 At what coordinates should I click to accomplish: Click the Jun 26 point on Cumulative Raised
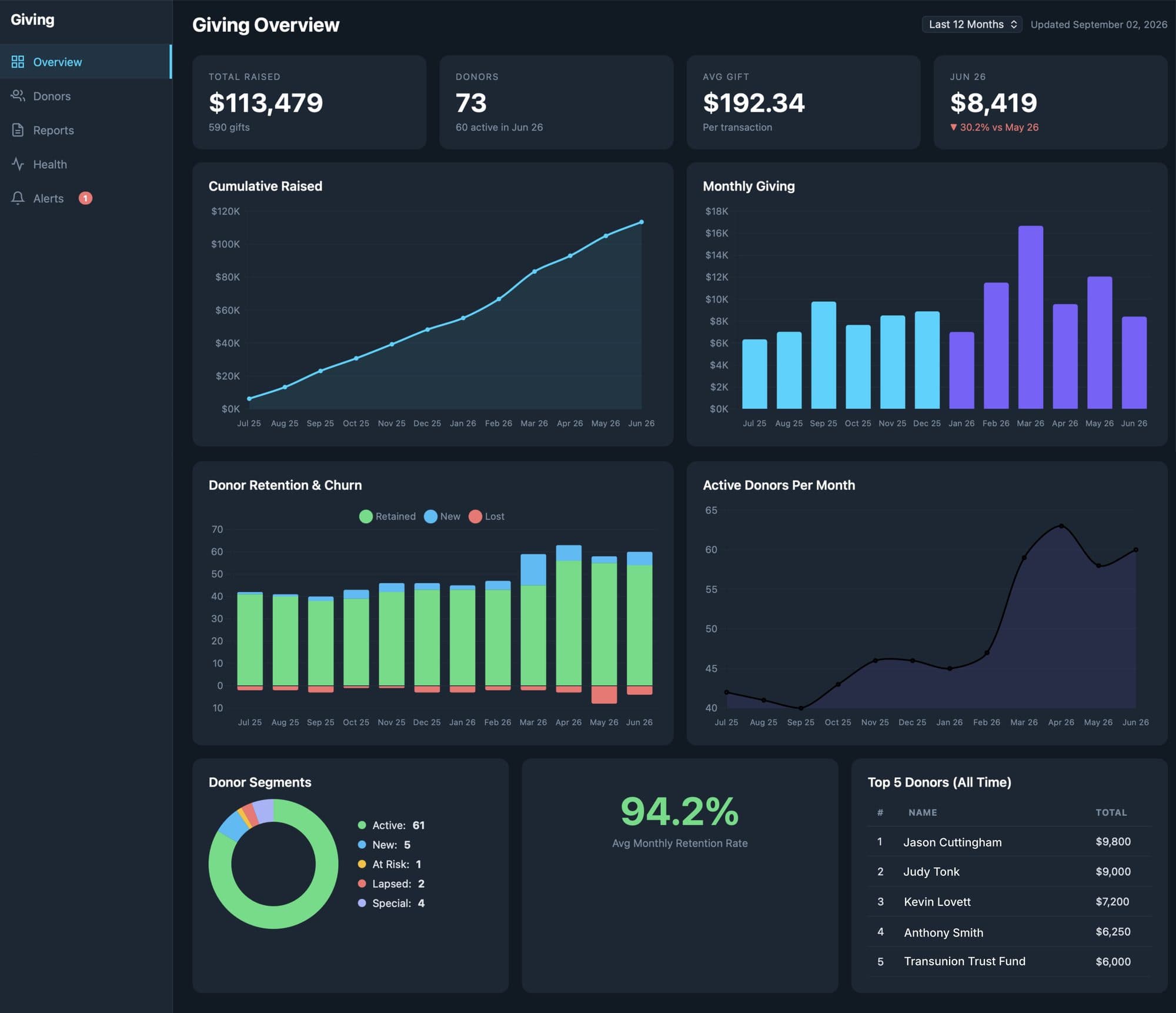(x=642, y=222)
